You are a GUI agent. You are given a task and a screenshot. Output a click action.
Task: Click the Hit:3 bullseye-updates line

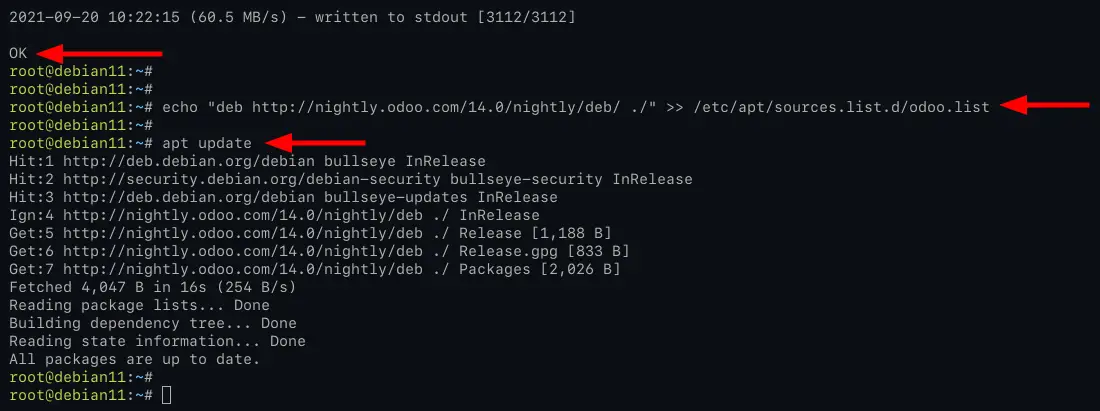click(283, 198)
